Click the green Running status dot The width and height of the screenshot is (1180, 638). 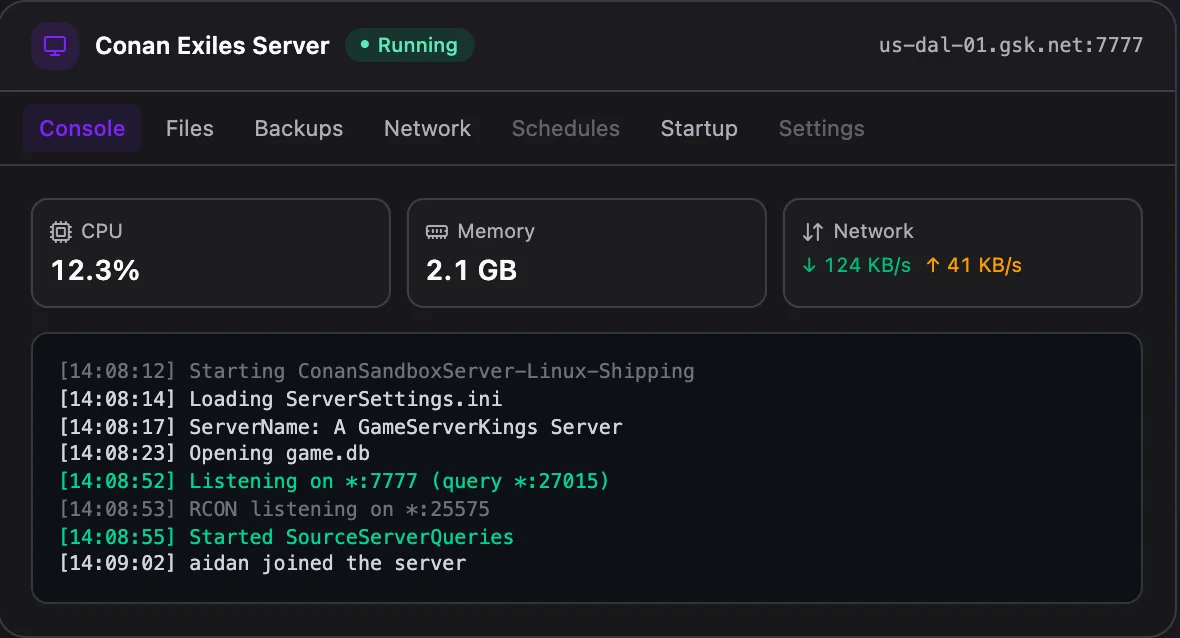point(365,45)
